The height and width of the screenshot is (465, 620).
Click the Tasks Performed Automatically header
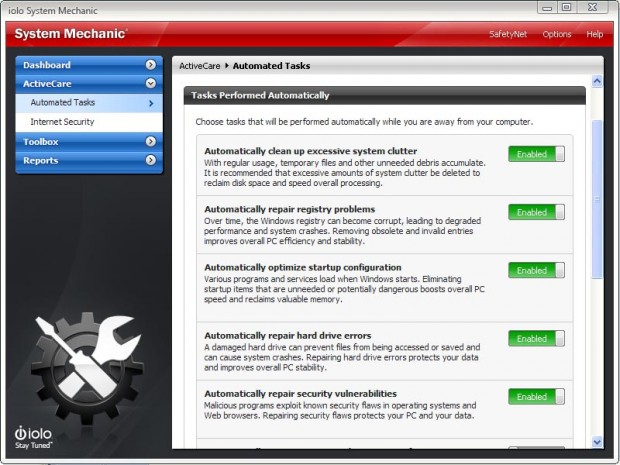click(x=384, y=95)
